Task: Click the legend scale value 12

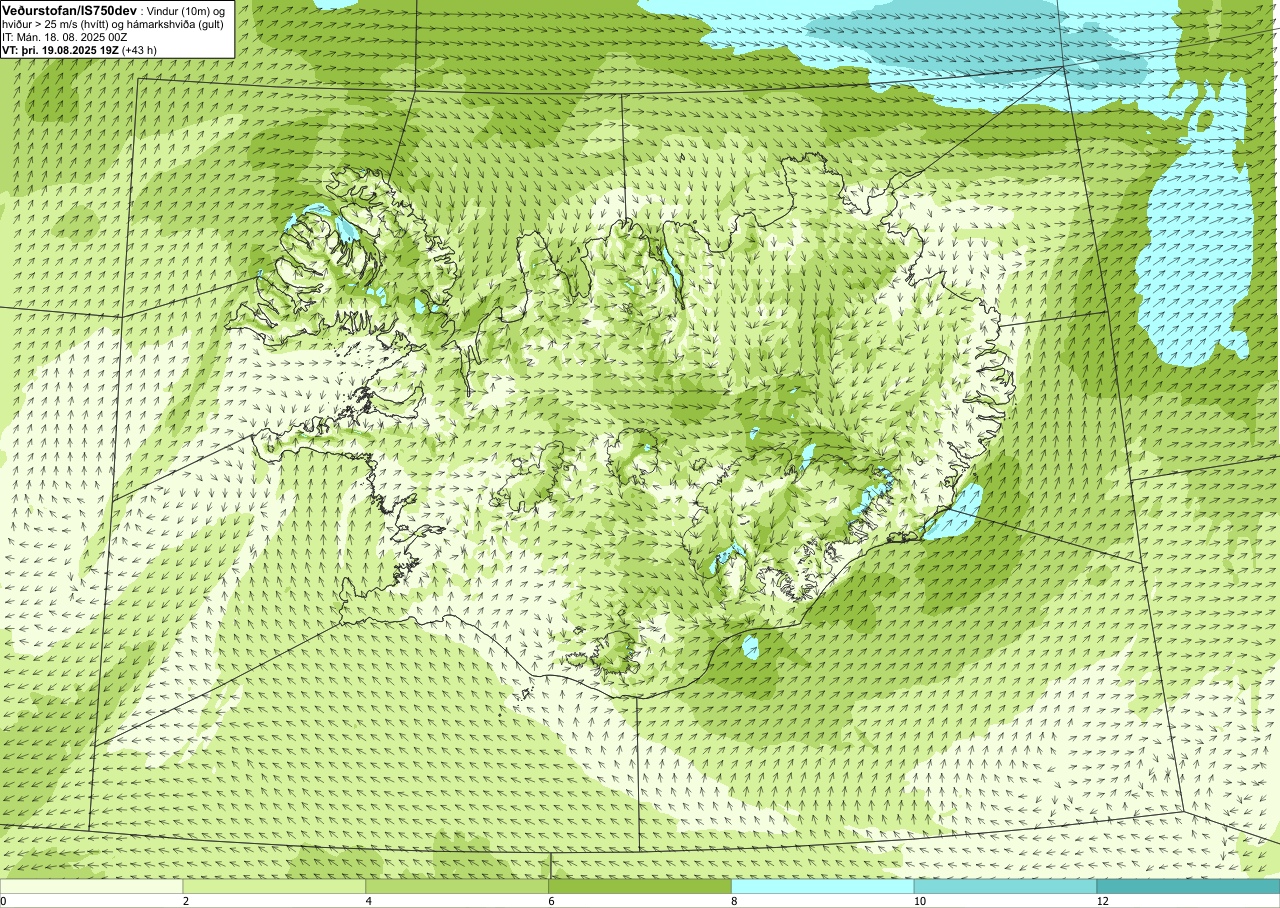Action: coord(1103,901)
